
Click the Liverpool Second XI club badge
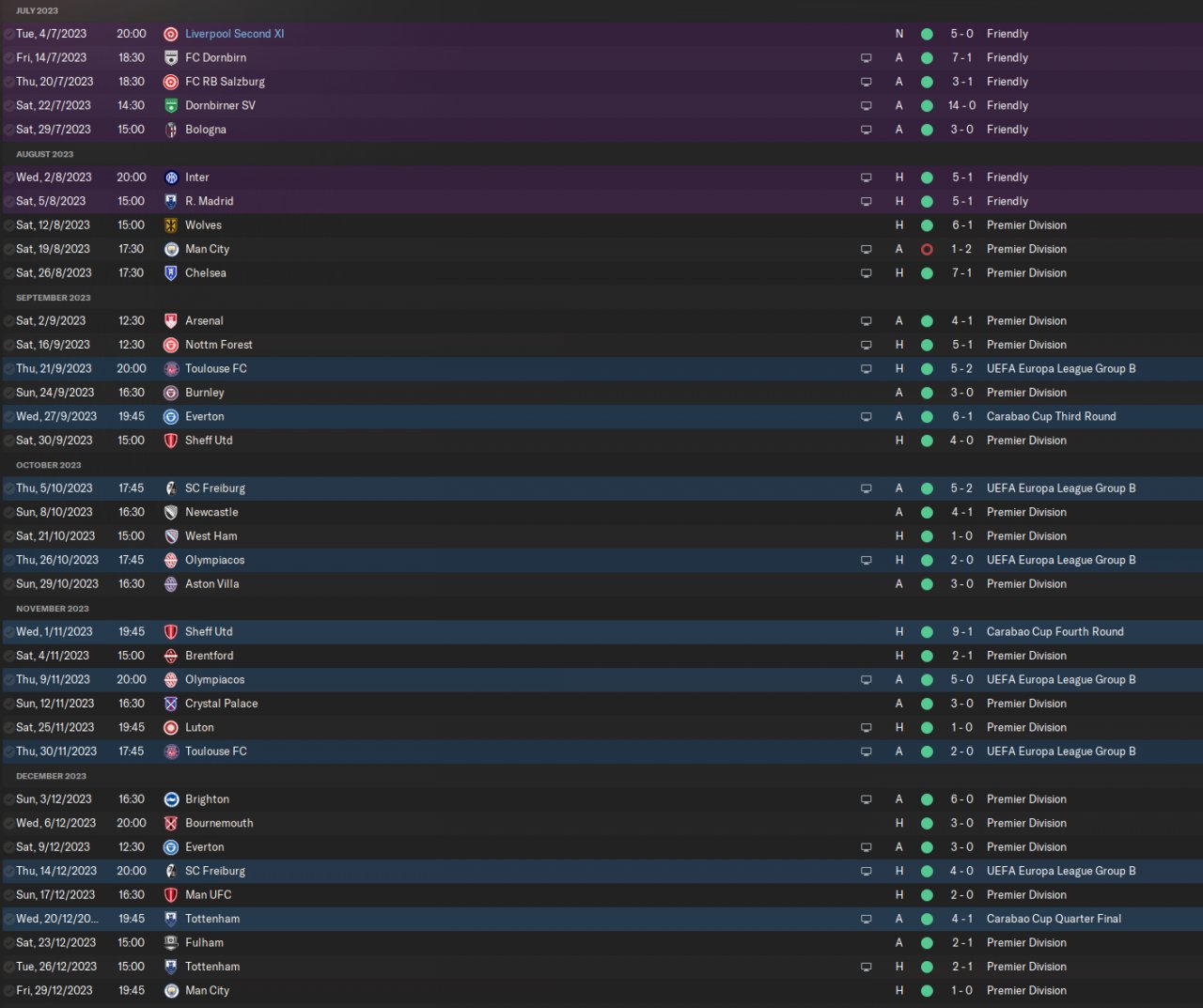171,34
